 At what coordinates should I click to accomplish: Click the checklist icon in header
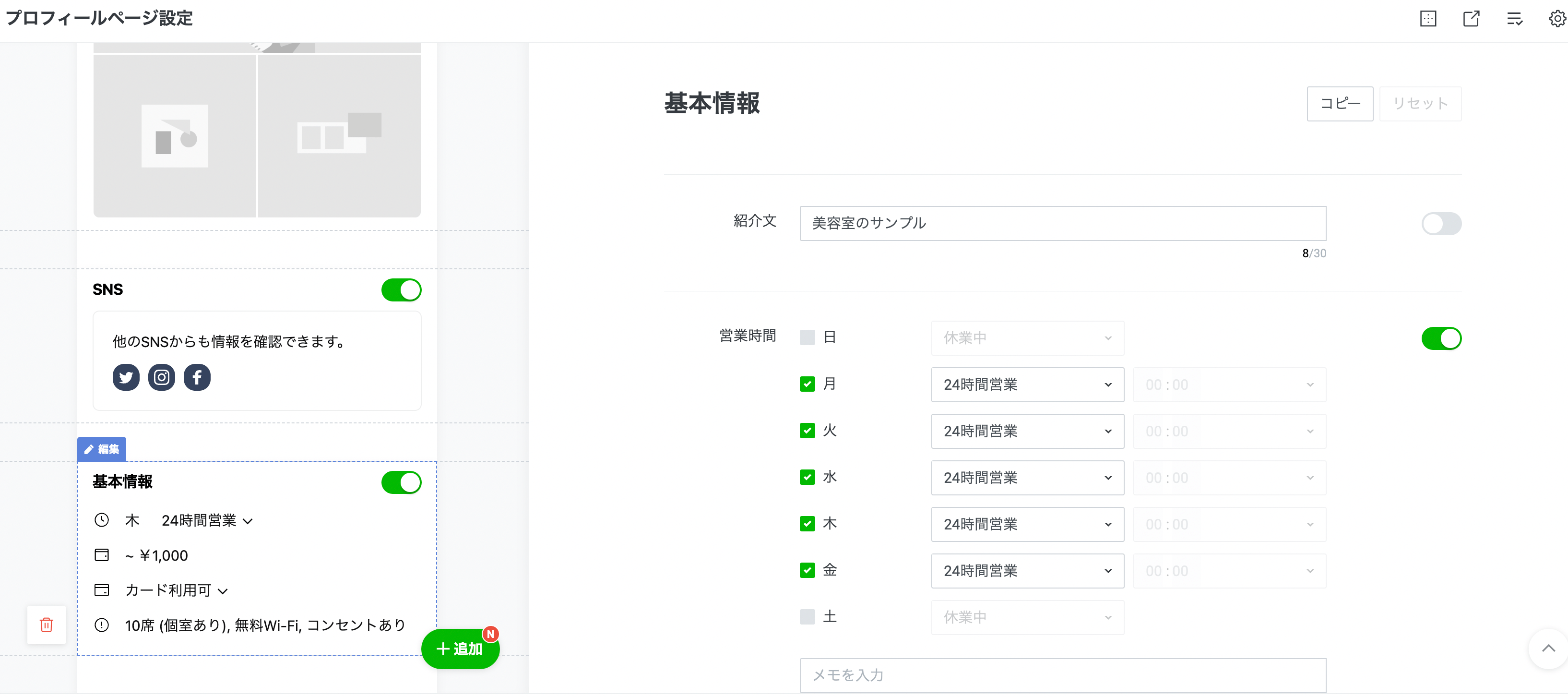(x=1514, y=19)
